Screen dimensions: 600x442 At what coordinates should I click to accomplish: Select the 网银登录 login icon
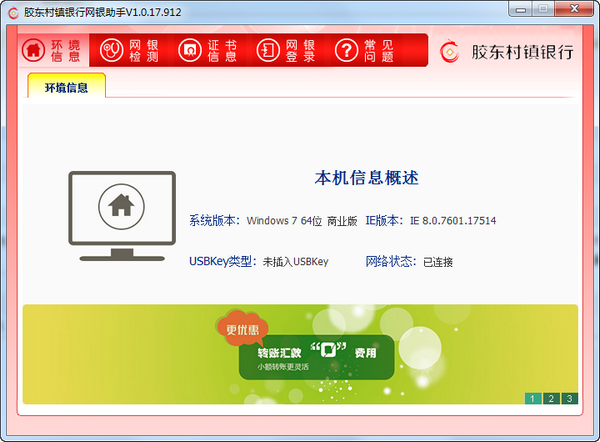267,50
